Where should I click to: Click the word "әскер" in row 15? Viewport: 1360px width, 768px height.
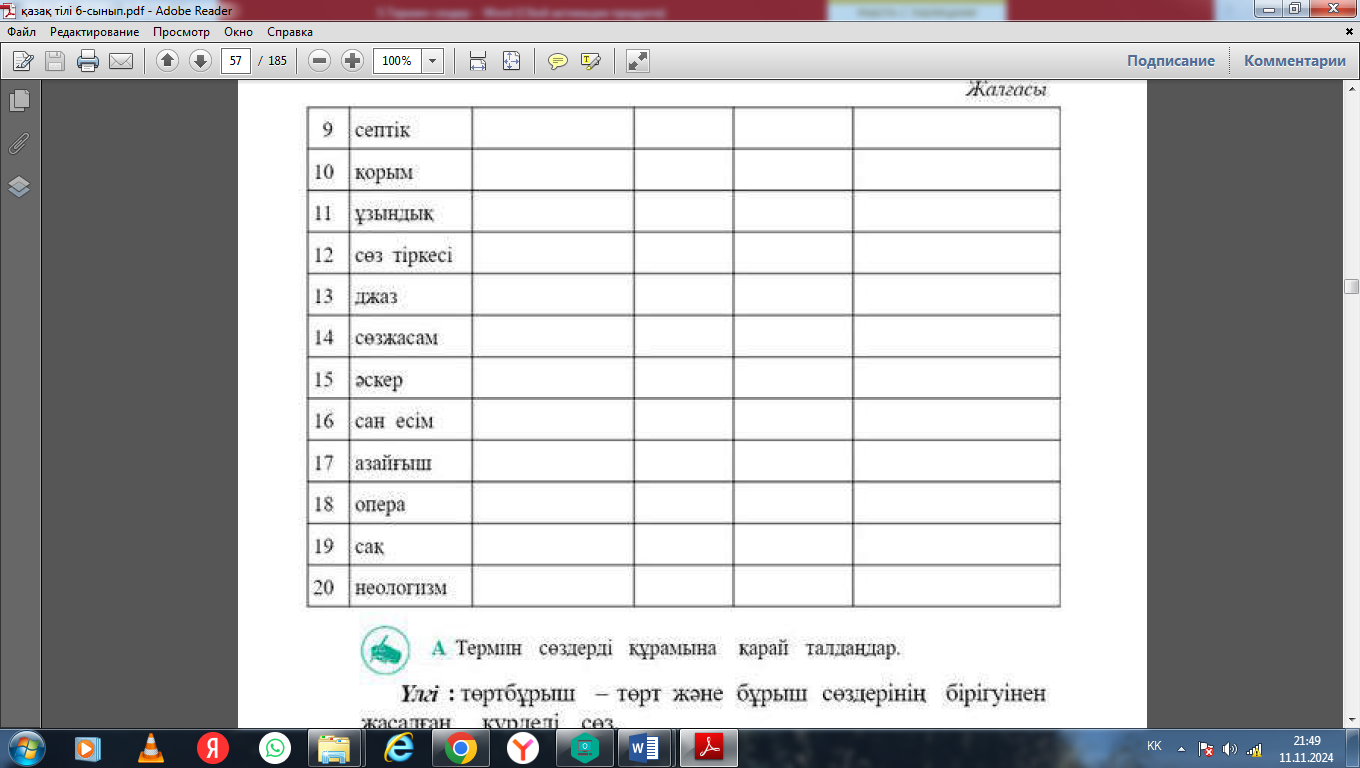click(x=379, y=380)
